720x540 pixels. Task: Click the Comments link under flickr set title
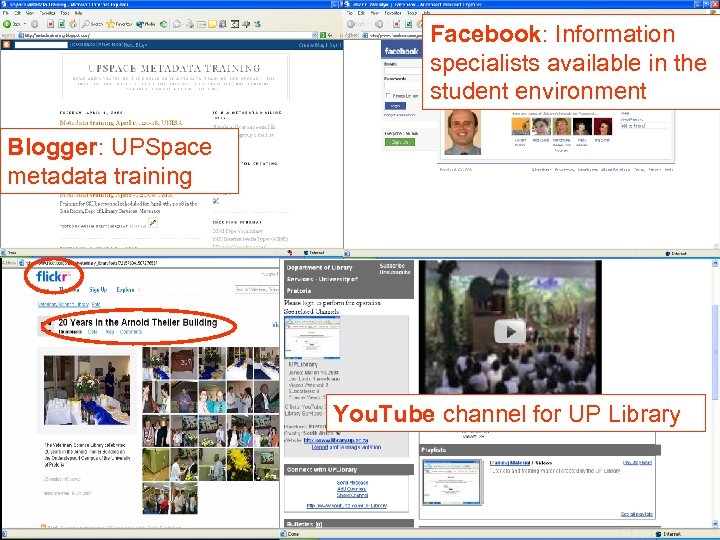[x=130, y=332]
